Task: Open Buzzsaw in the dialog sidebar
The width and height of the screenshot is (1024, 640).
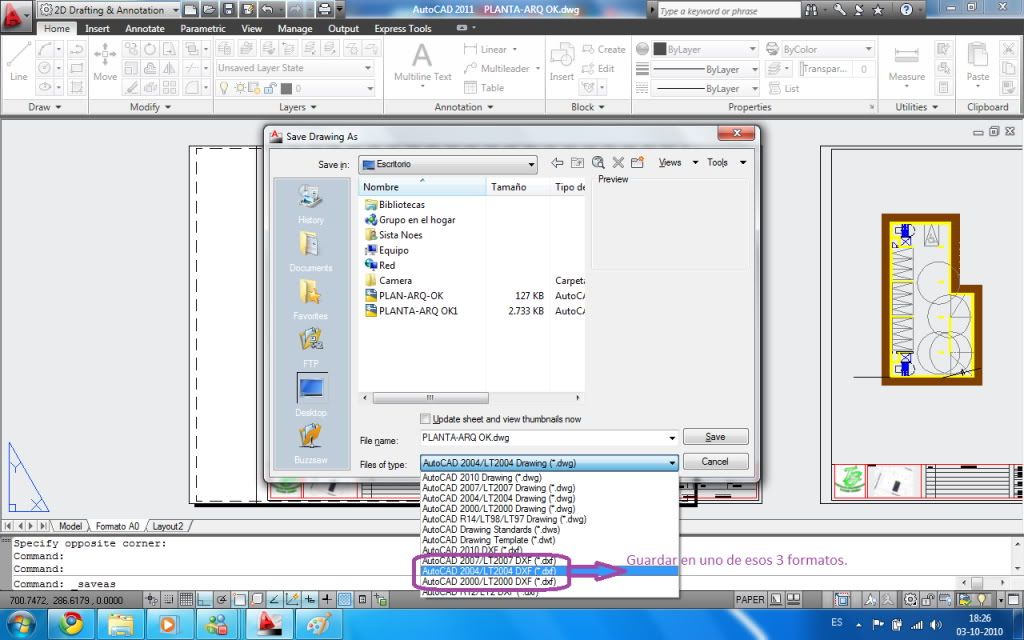Action: pos(310,443)
